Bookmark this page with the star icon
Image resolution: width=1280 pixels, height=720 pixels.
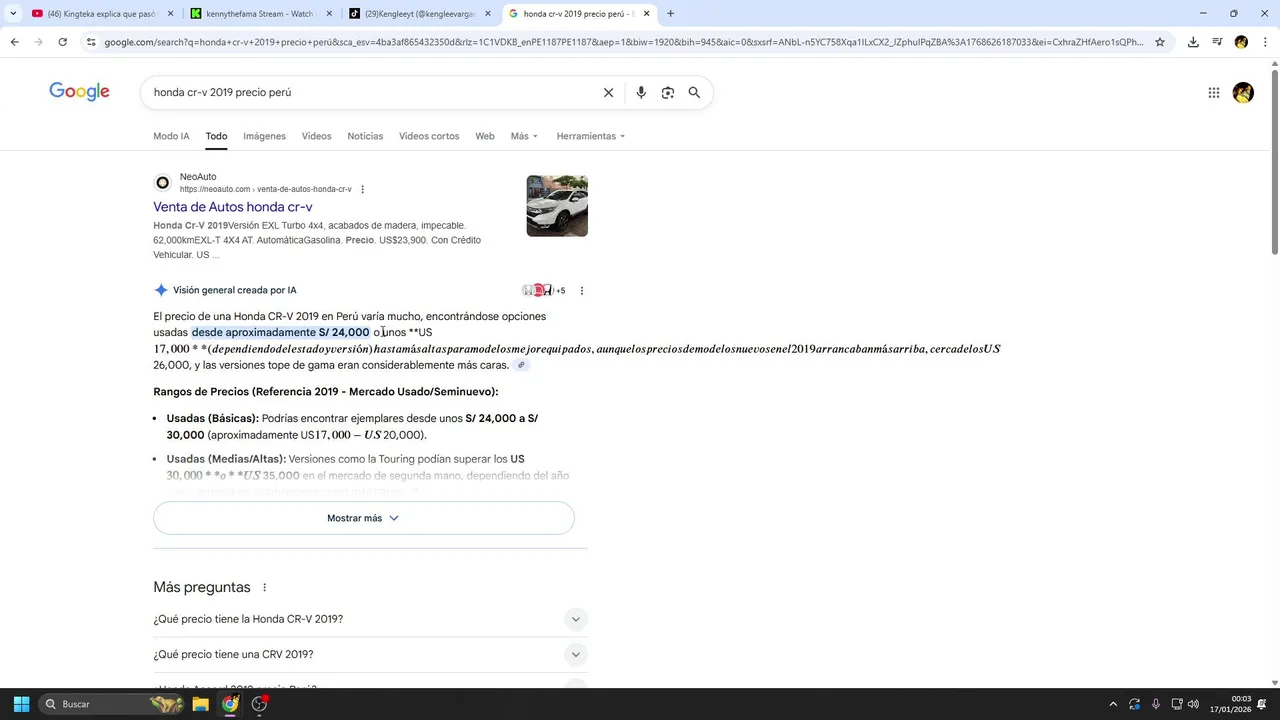1160,42
